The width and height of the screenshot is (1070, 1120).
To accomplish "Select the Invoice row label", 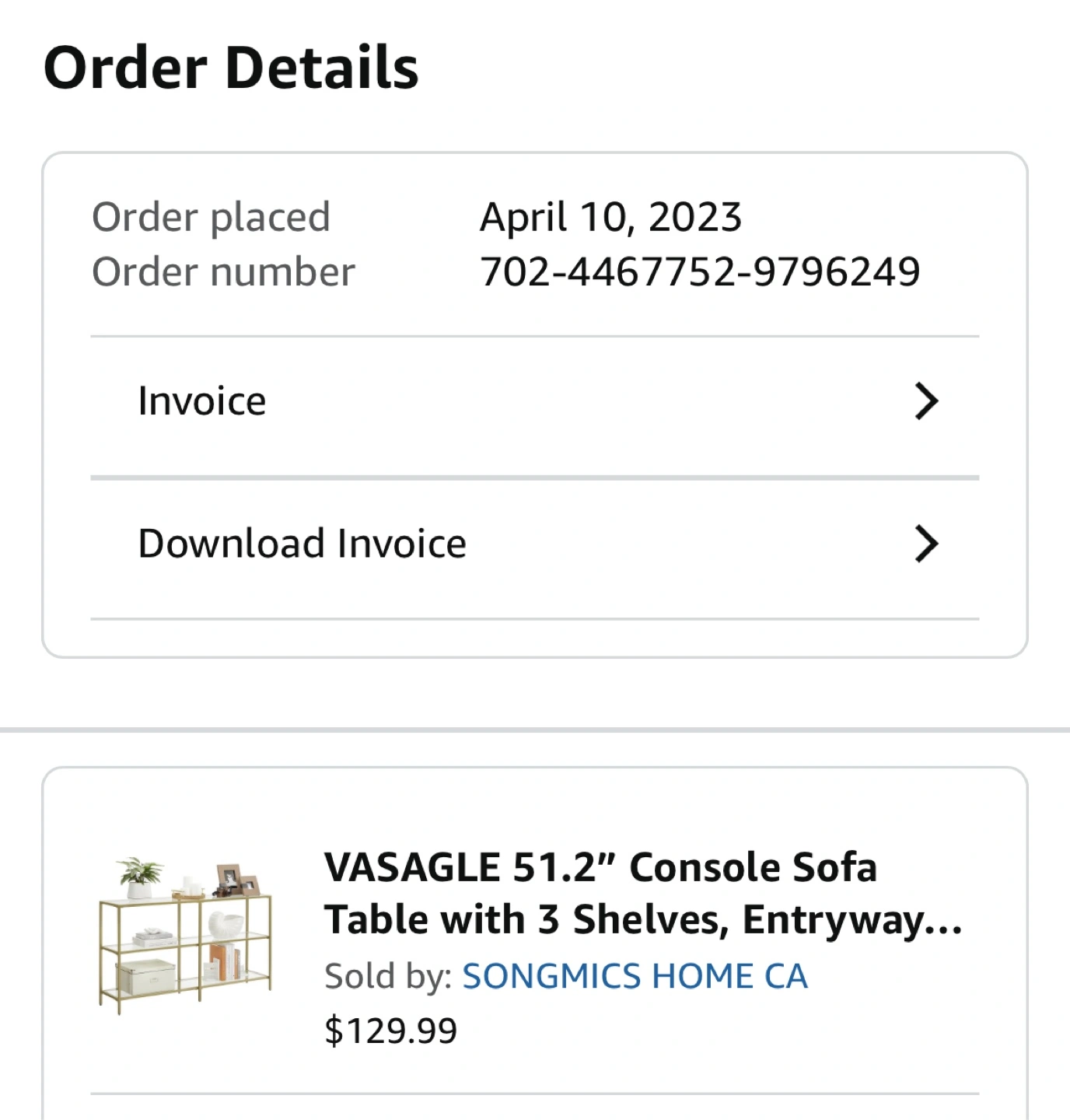I will (x=202, y=401).
